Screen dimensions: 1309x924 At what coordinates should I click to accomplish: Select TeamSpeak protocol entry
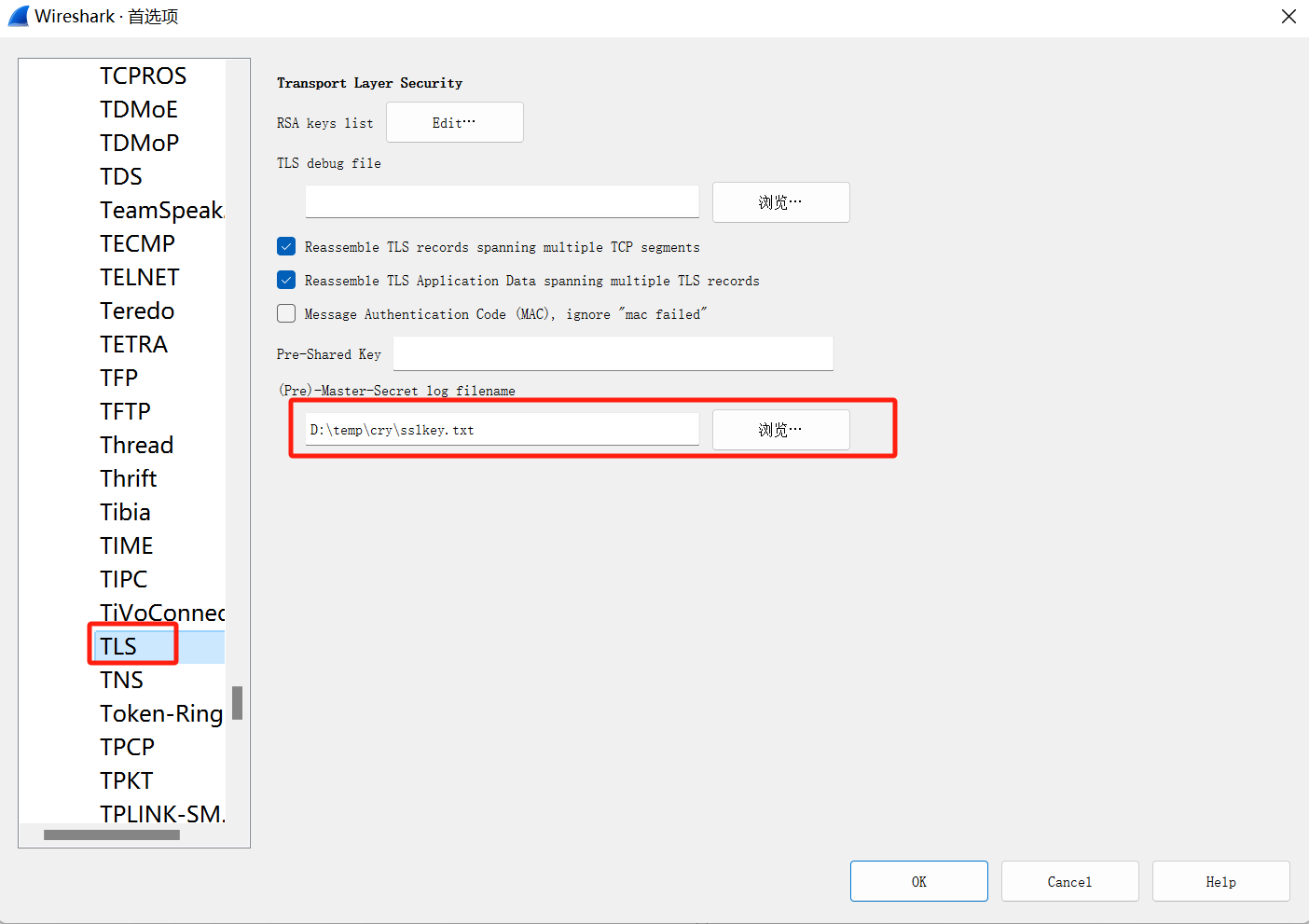(x=162, y=210)
